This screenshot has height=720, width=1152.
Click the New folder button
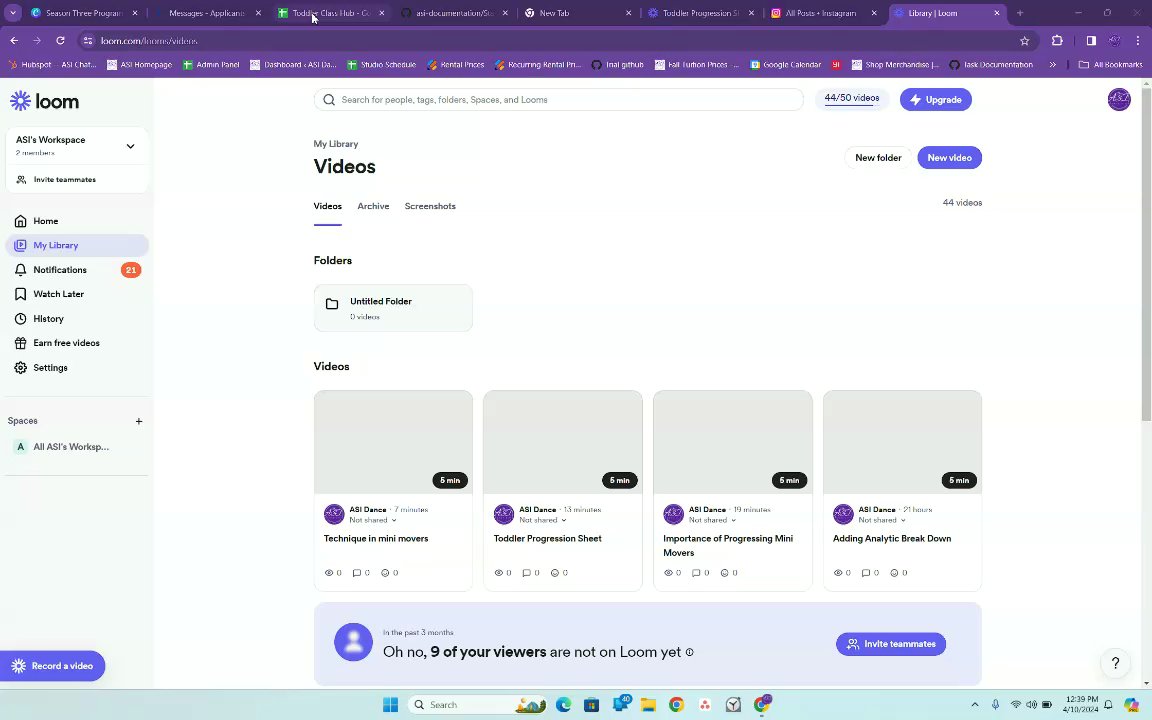878,158
